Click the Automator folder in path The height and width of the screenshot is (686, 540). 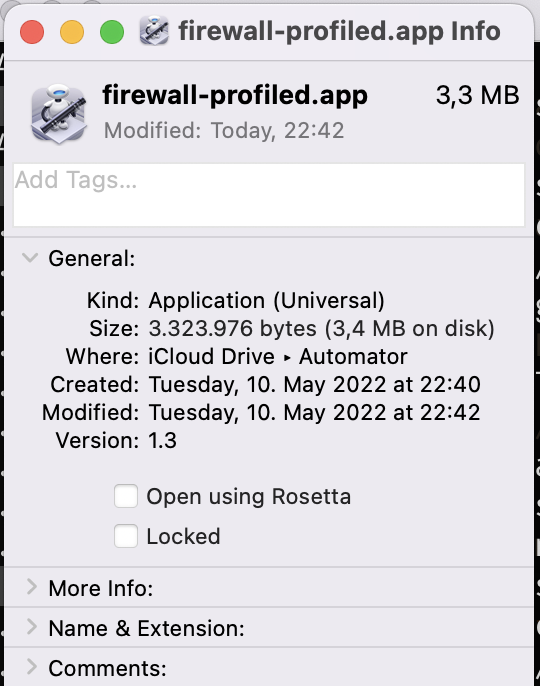353,356
